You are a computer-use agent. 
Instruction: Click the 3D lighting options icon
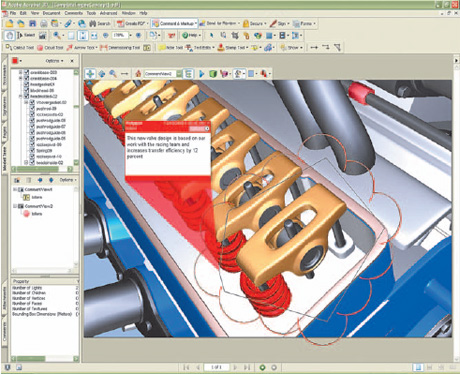click(239, 73)
